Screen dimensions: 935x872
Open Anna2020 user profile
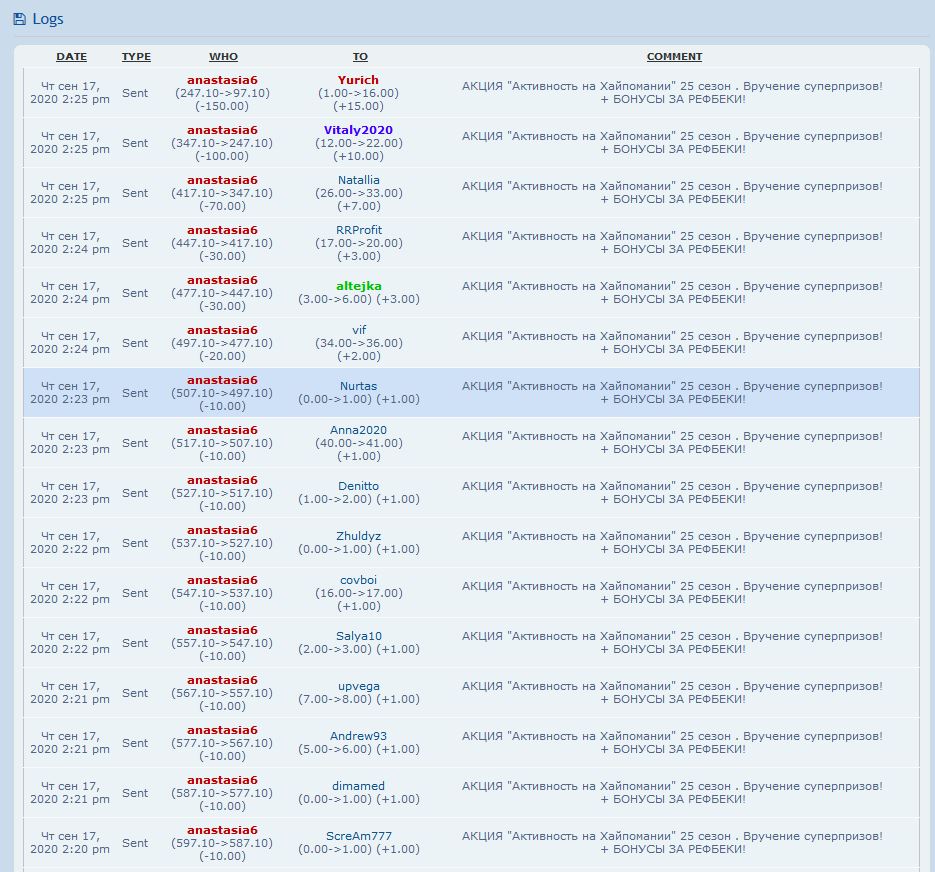click(x=358, y=430)
